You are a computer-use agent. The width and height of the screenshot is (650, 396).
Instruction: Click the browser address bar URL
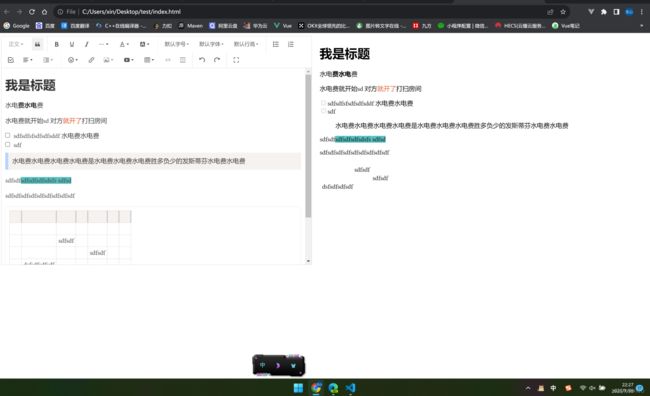coord(131,12)
